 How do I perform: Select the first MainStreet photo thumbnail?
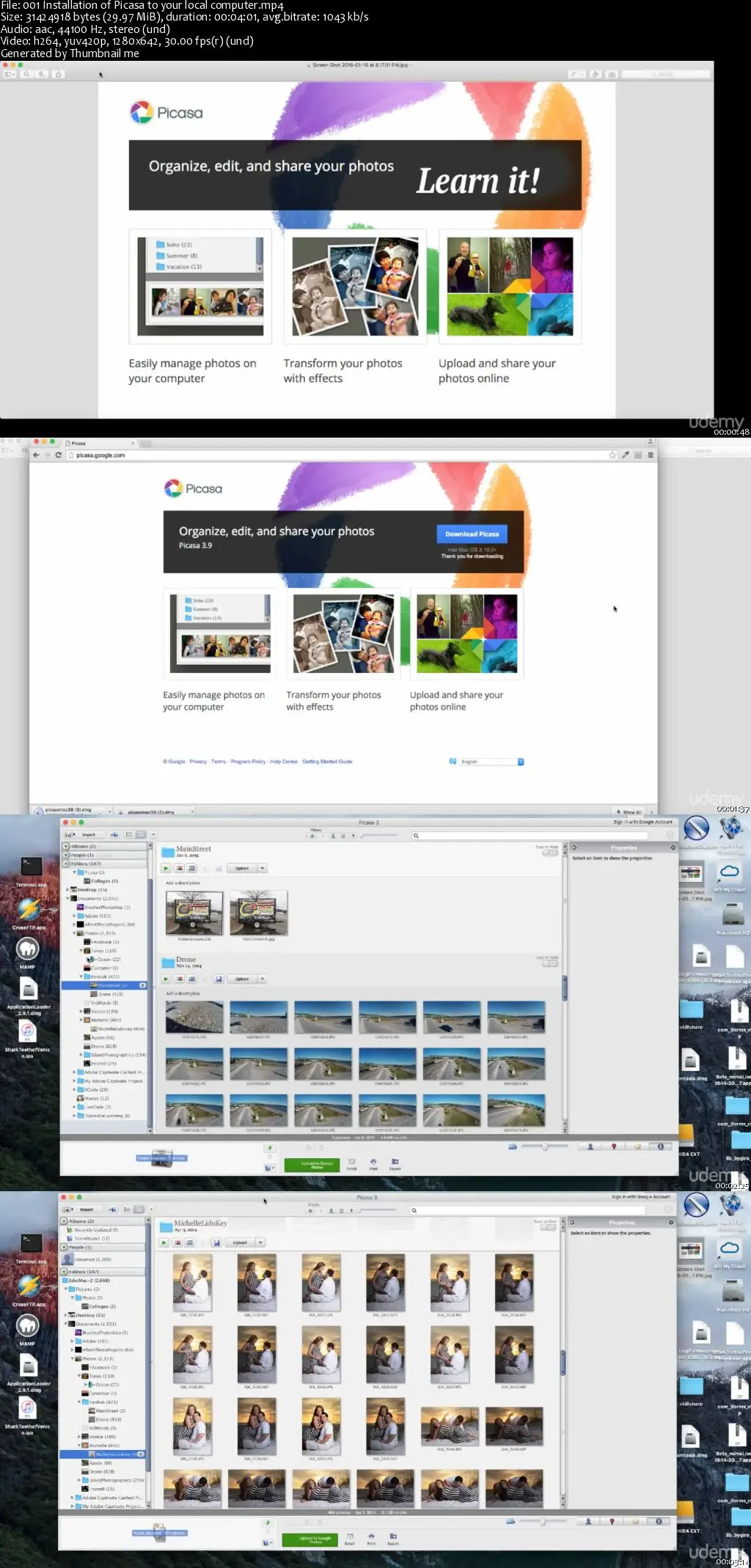click(194, 913)
